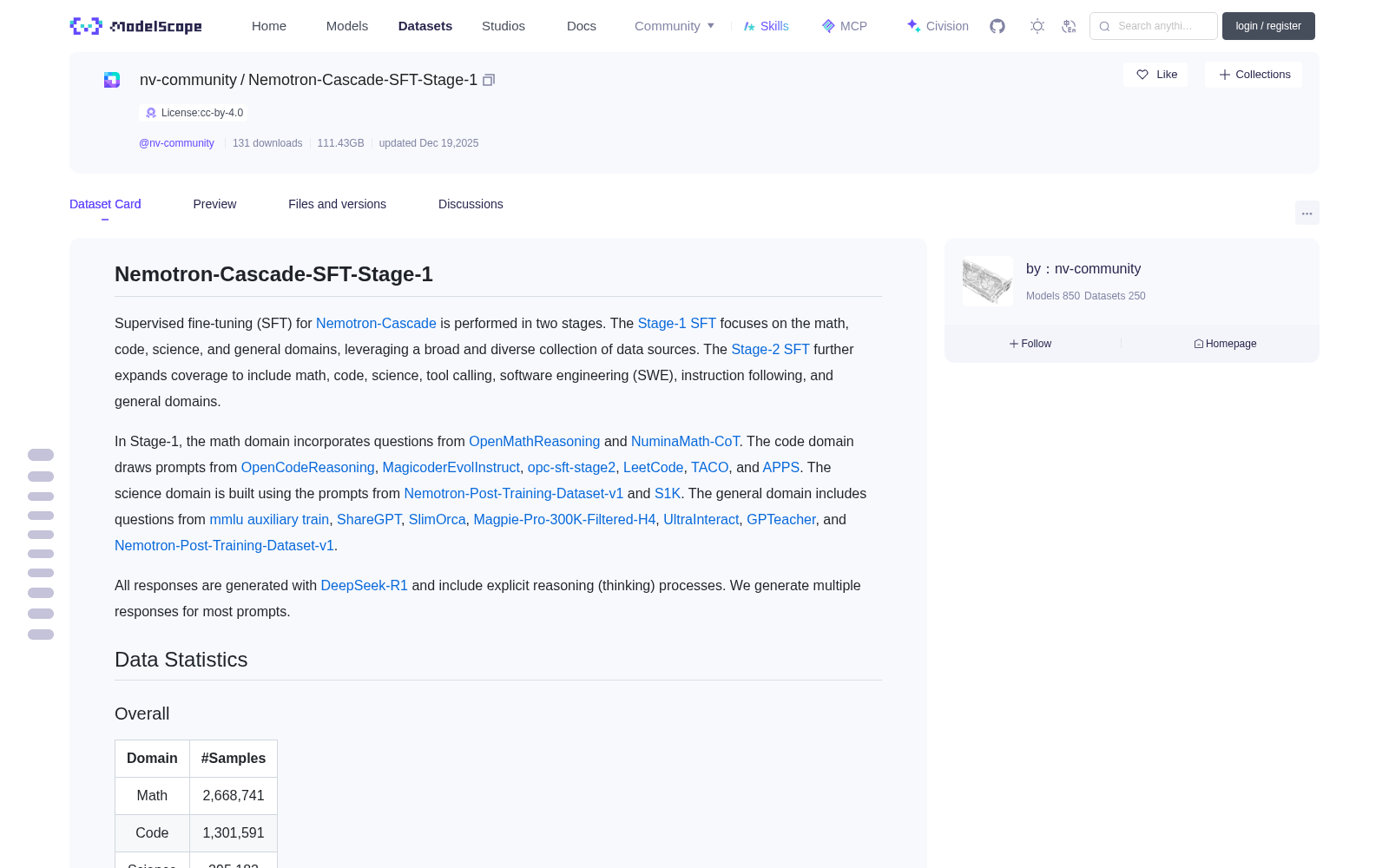The height and width of the screenshot is (868, 1389).
Task: Open the mmlu auxiliary train link
Action: (269, 519)
